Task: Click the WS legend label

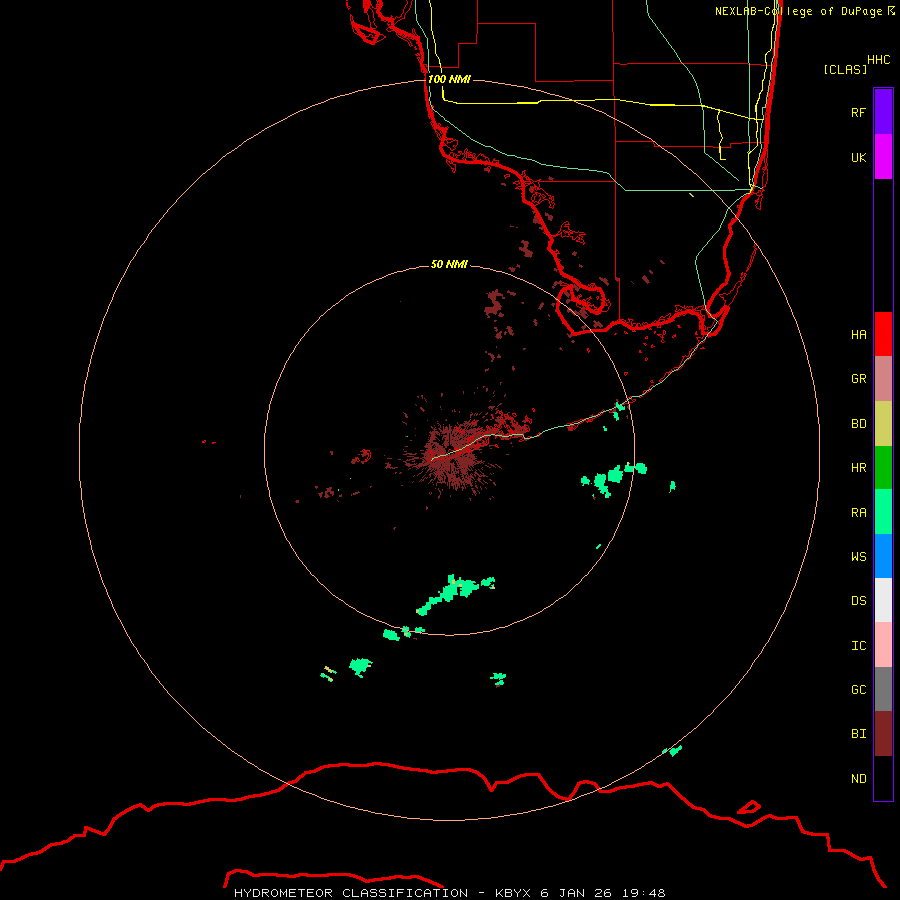Action: click(858, 556)
